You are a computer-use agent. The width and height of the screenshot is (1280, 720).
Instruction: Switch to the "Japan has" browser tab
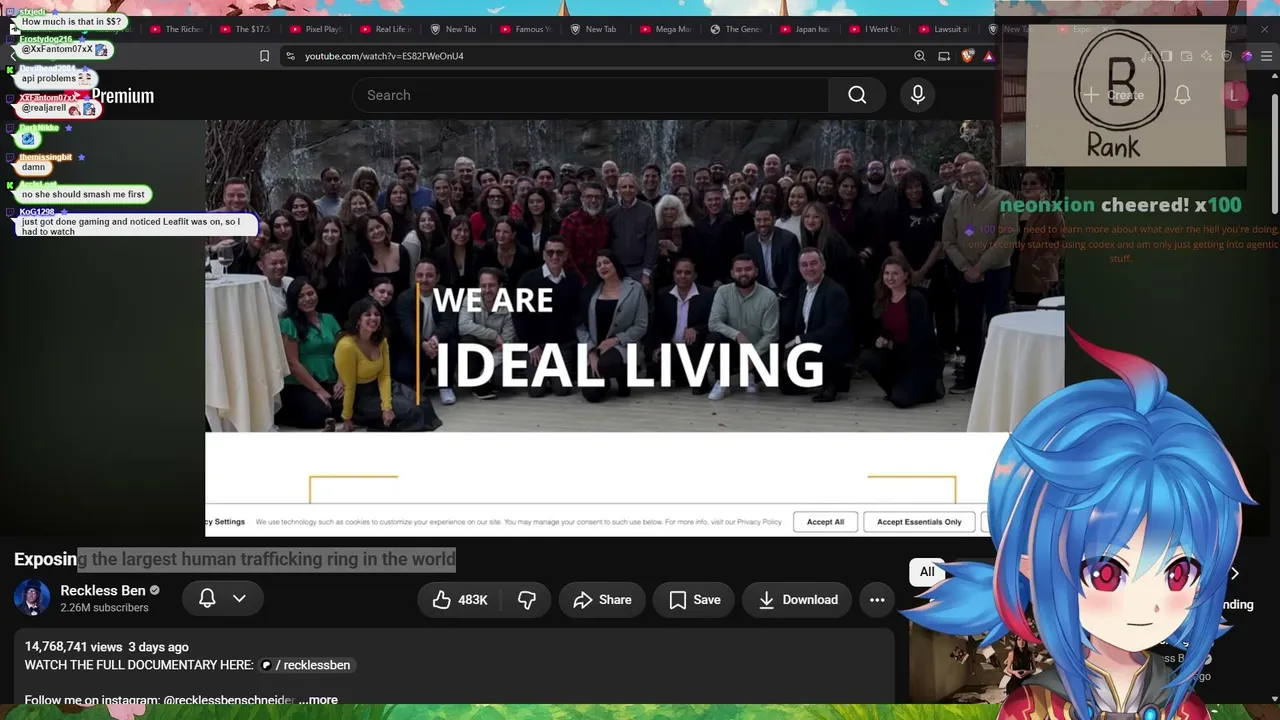click(x=806, y=29)
